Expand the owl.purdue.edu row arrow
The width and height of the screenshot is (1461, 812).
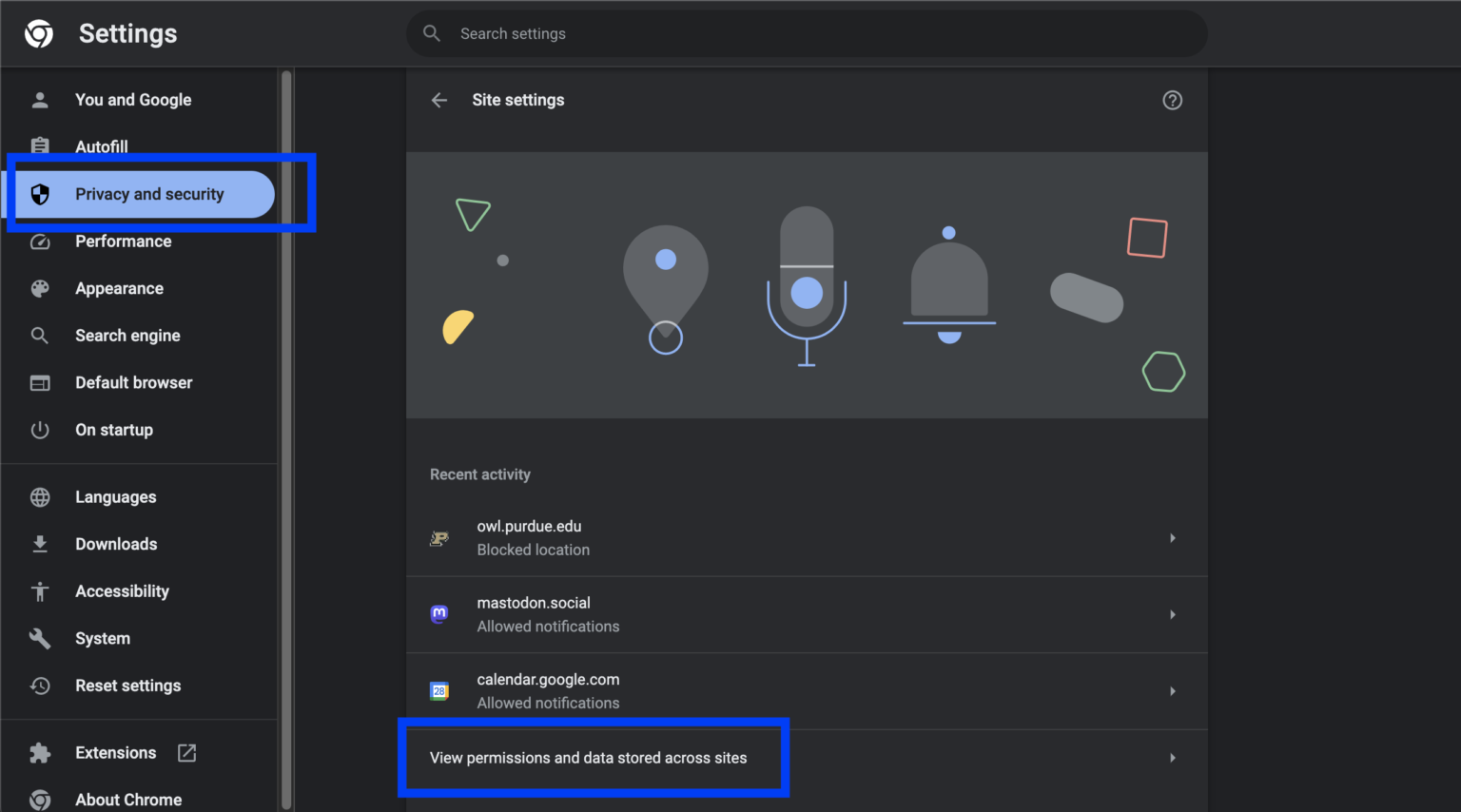pyautogui.click(x=1173, y=538)
